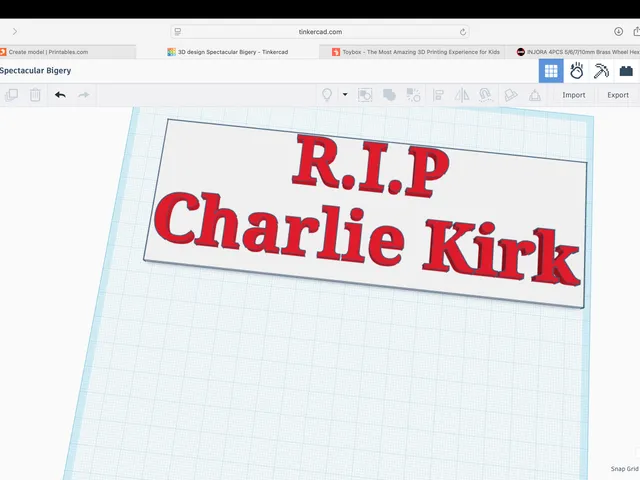This screenshot has width=640, height=480.
Task: Click the Send to icon next to Import
Action: pyautogui.click(x=535, y=95)
